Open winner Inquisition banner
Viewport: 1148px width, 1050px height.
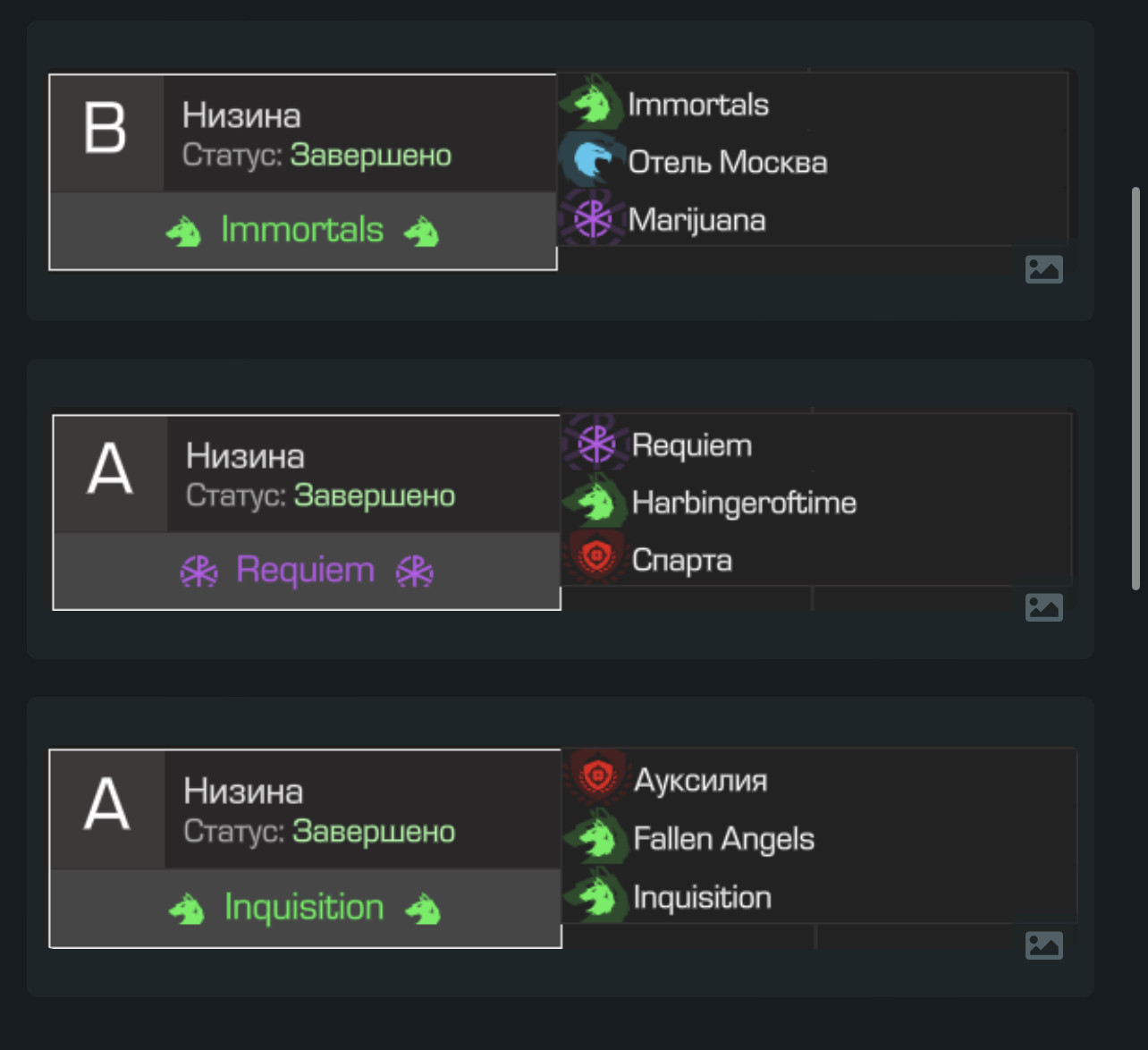coord(305,908)
